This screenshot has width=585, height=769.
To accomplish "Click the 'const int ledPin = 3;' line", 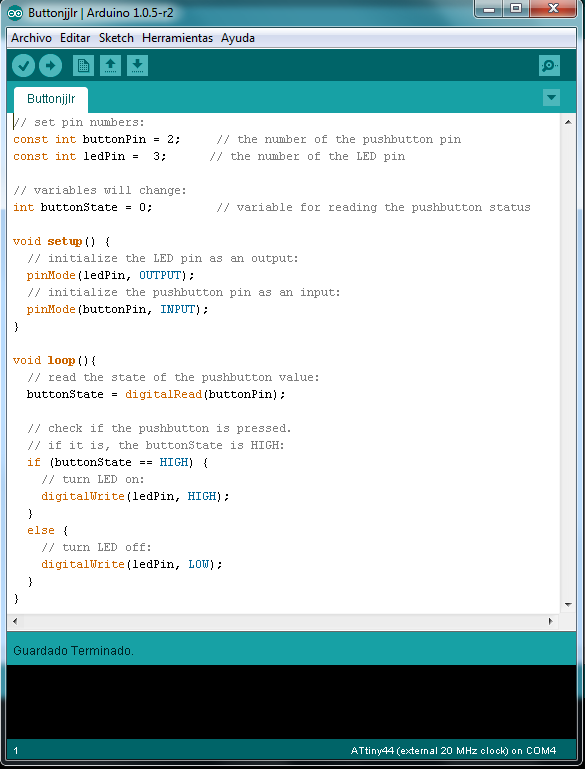I will [x=90, y=156].
